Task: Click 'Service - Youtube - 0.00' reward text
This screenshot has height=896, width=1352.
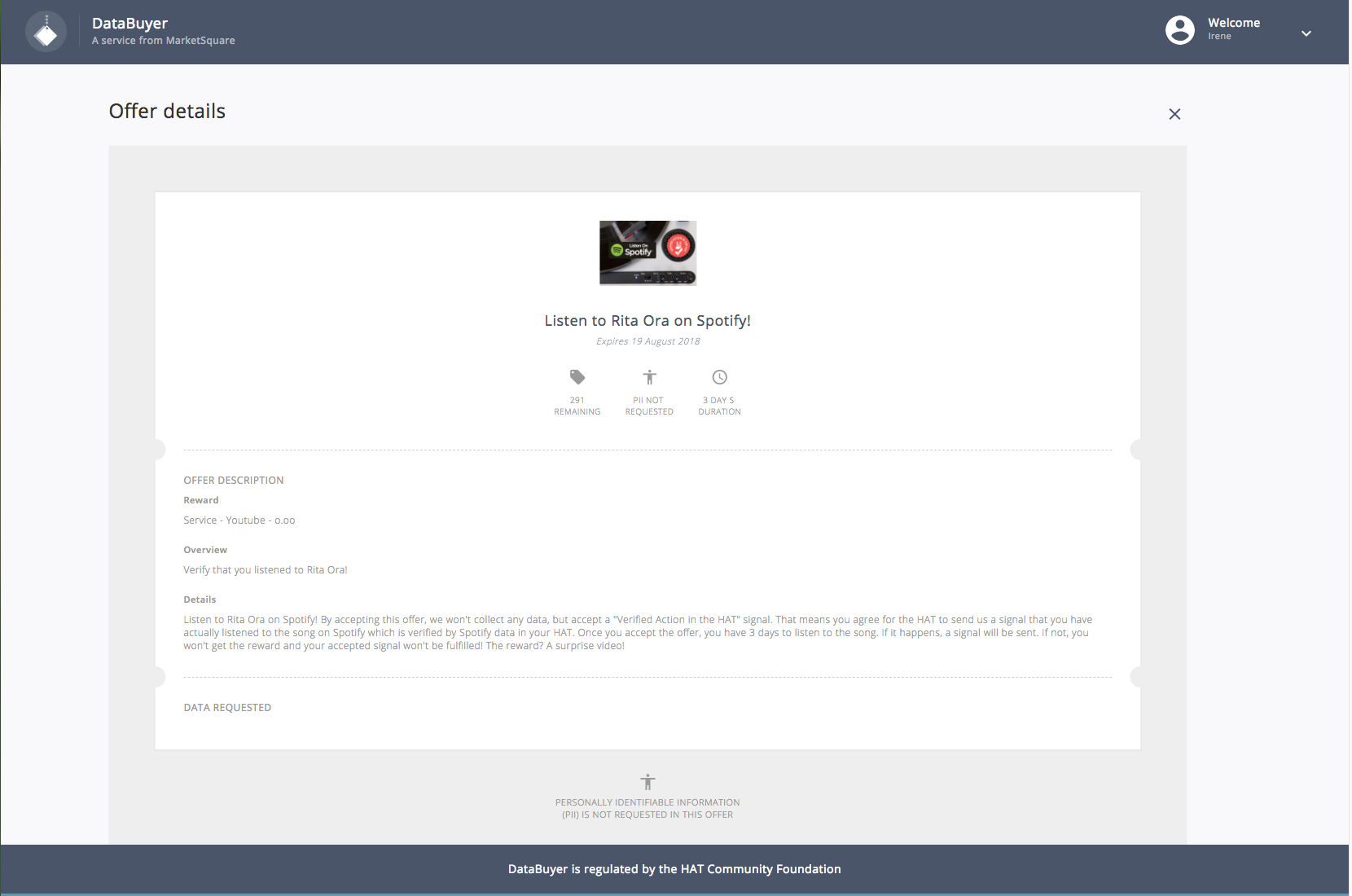Action: click(x=239, y=520)
